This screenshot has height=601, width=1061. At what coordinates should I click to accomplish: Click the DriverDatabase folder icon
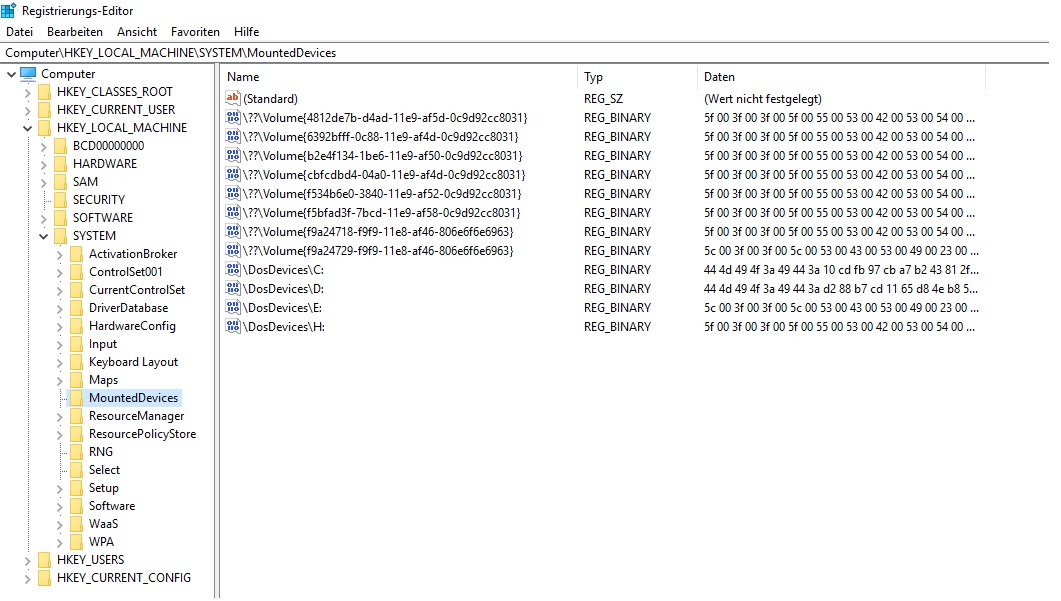point(77,308)
